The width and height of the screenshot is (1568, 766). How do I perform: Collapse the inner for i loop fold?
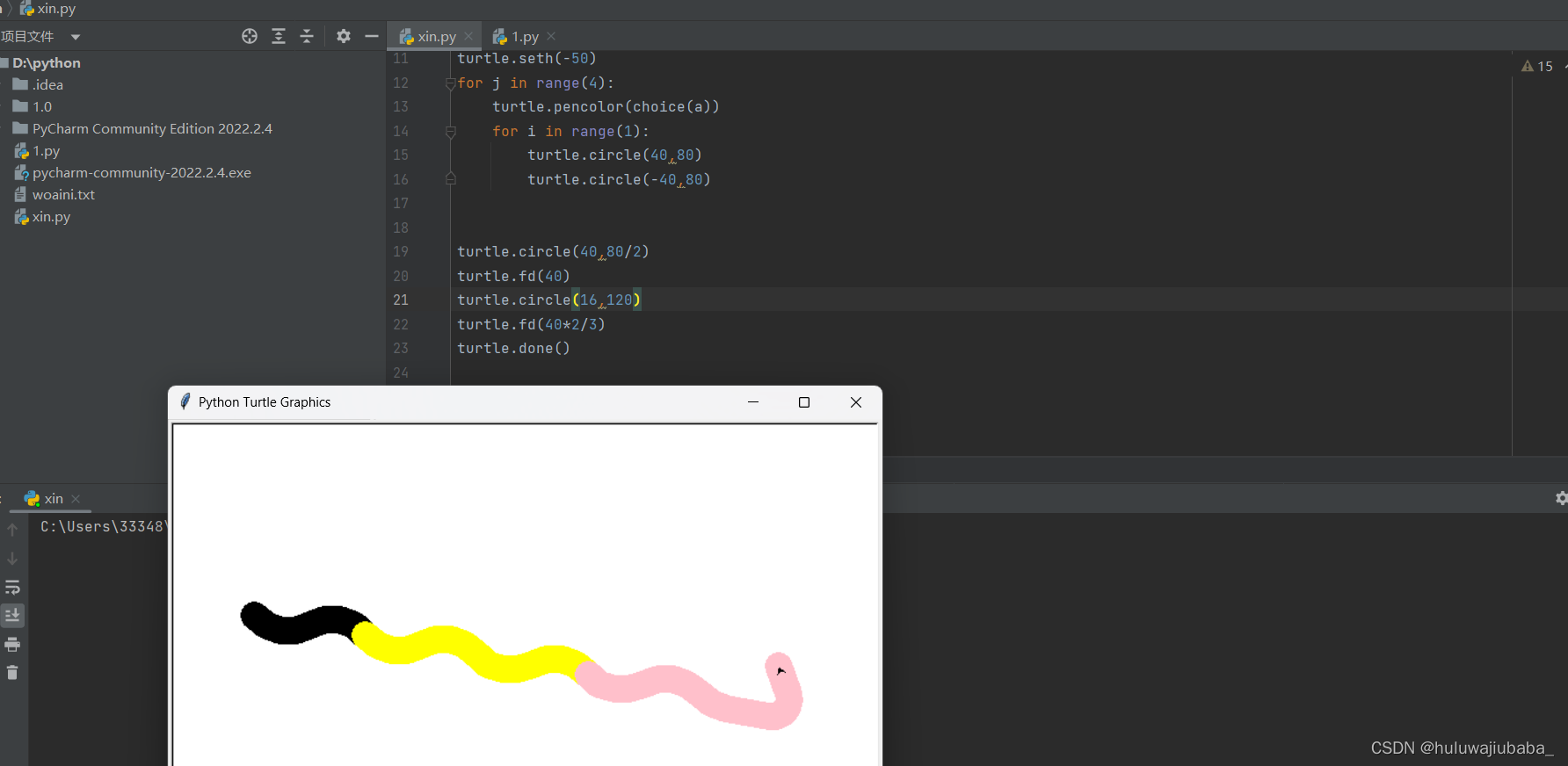tap(450, 132)
